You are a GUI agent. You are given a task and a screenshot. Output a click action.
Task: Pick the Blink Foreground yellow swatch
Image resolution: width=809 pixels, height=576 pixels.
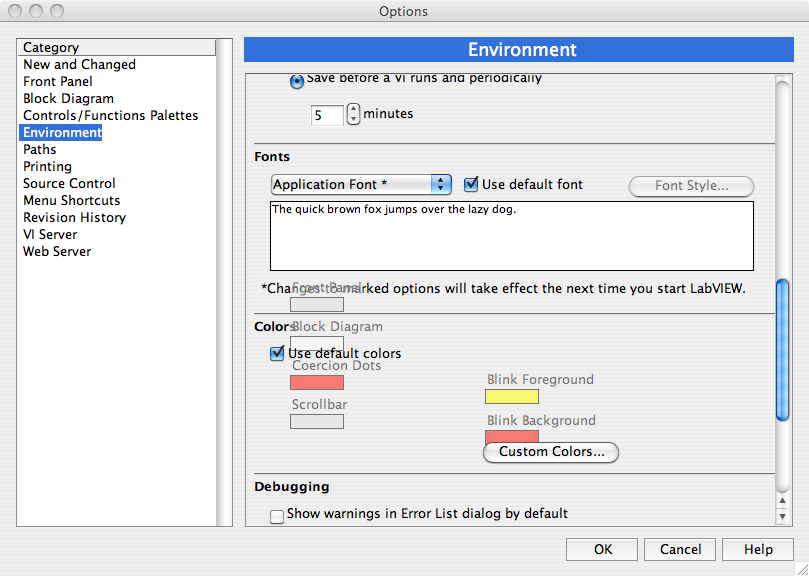[512, 396]
